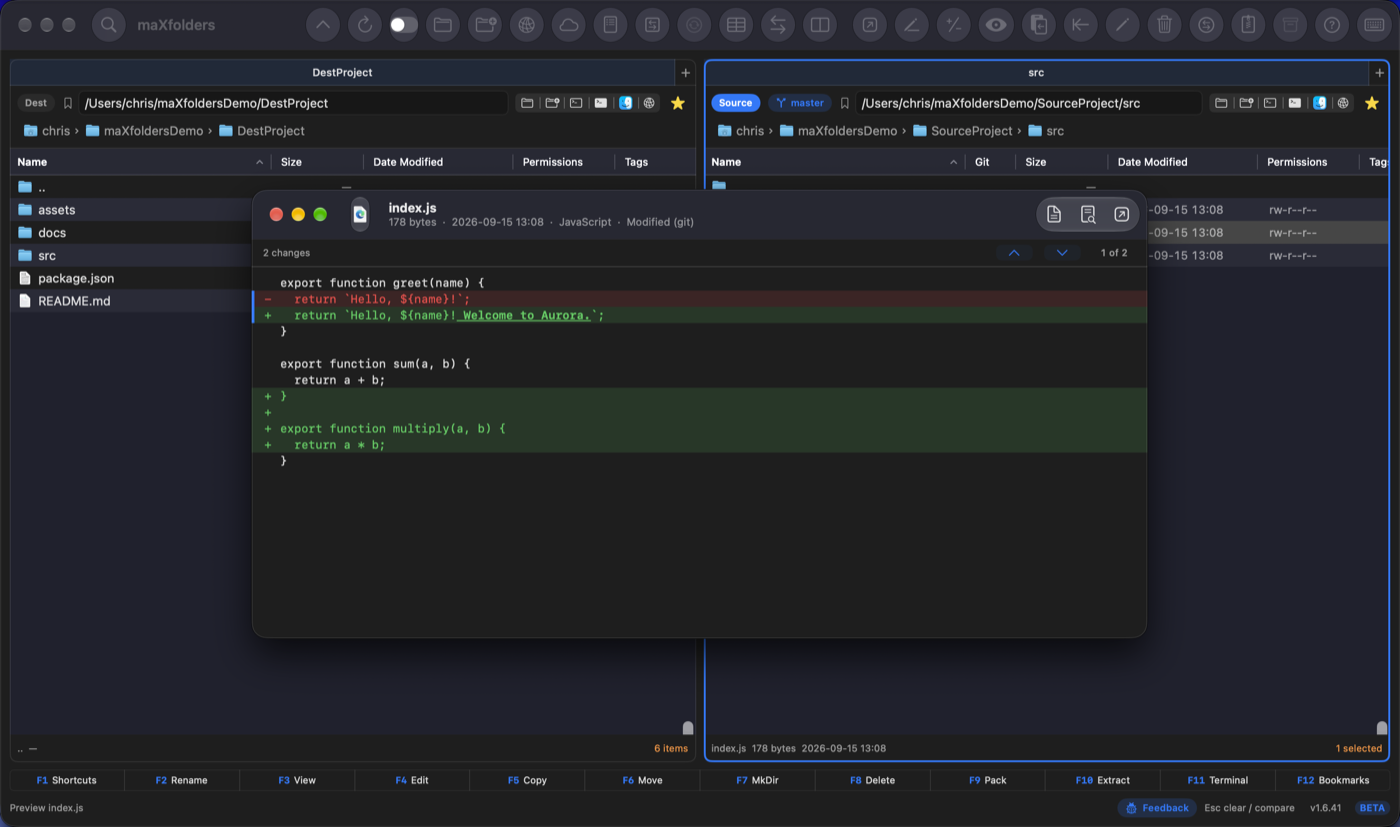Show diff view icon in preview window
The height and width of the screenshot is (827, 1400).
pos(1088,214)
